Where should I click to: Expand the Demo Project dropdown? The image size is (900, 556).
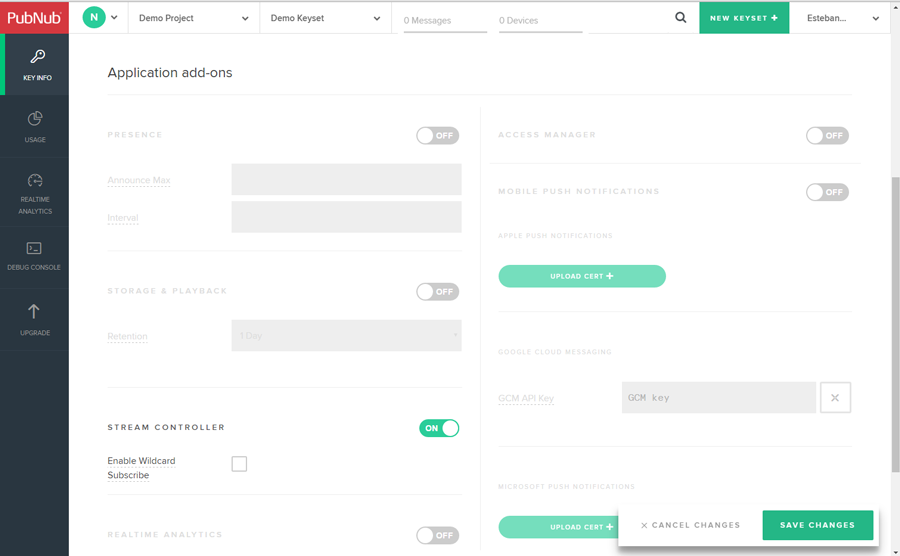[x=194, y=18]
